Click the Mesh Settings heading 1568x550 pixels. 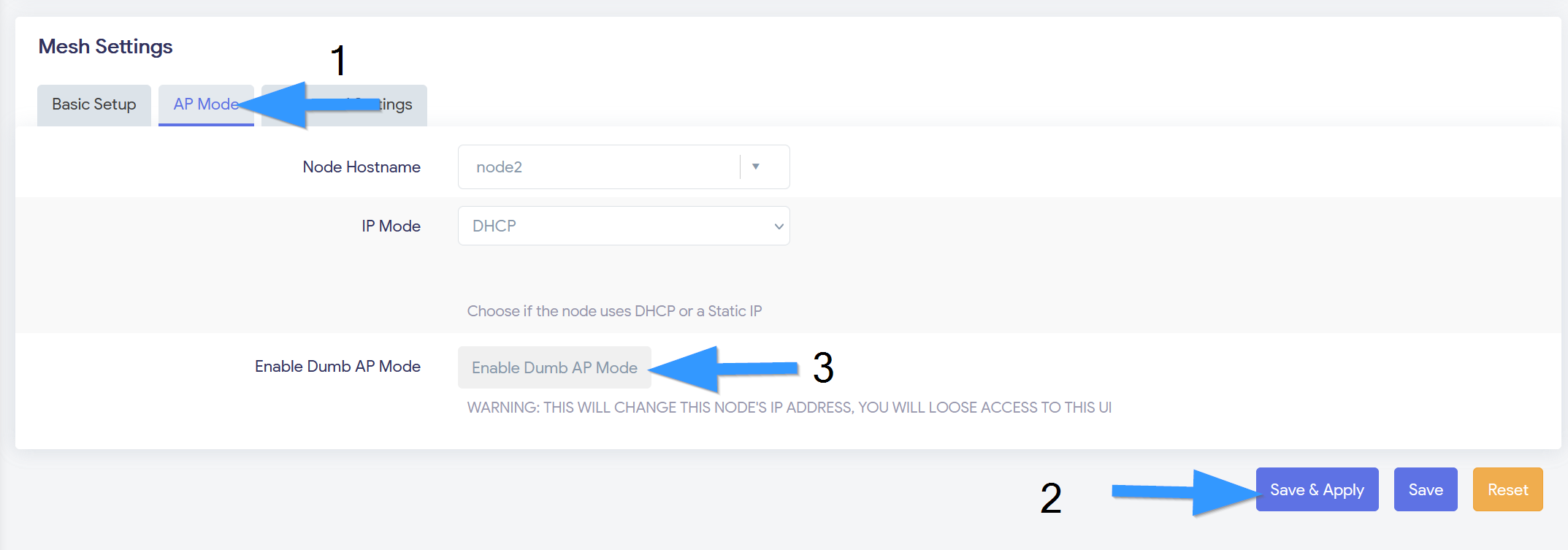click(105, 46)
